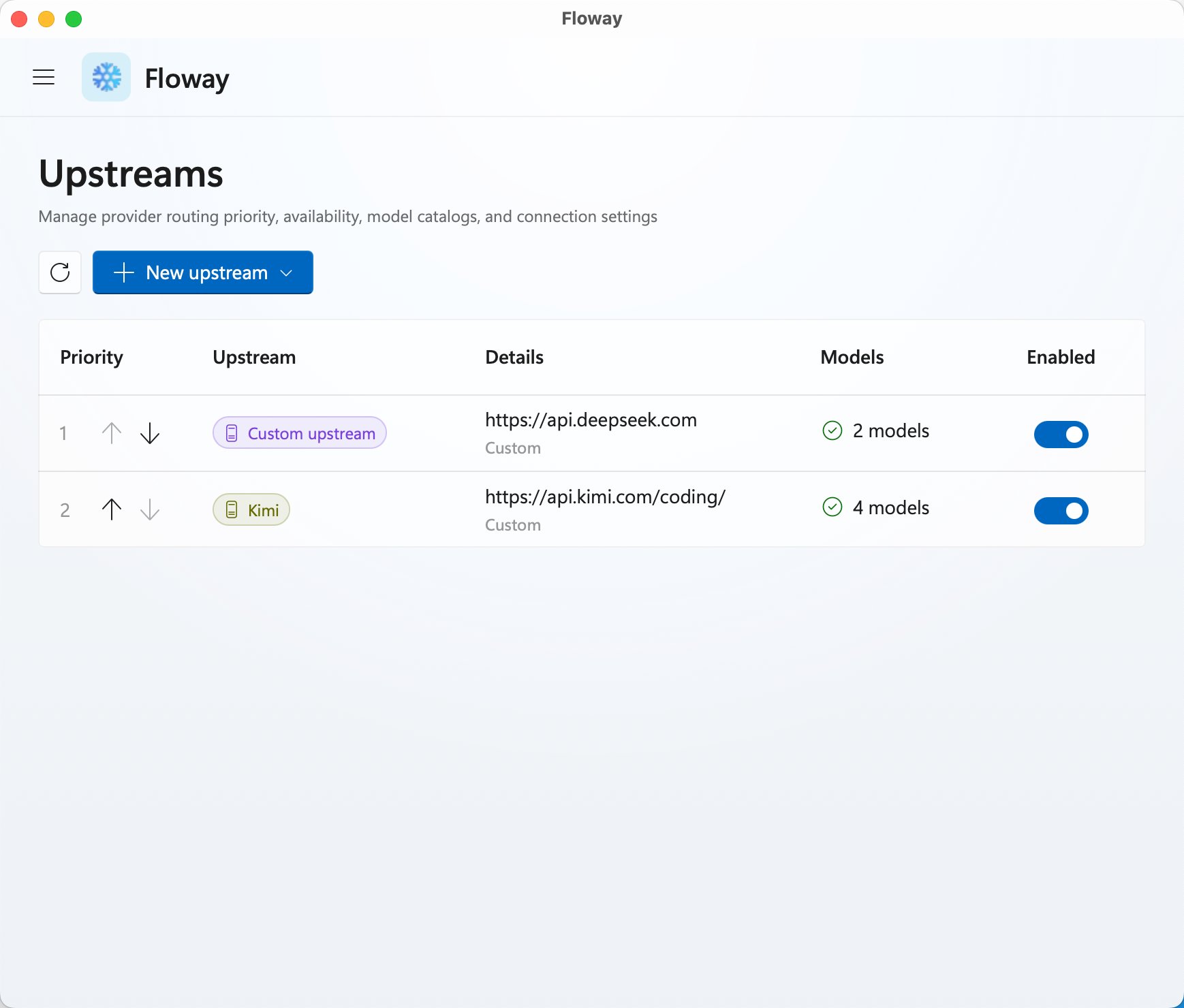
Task: Open the hamburger navigation menu
Action: 44,77
